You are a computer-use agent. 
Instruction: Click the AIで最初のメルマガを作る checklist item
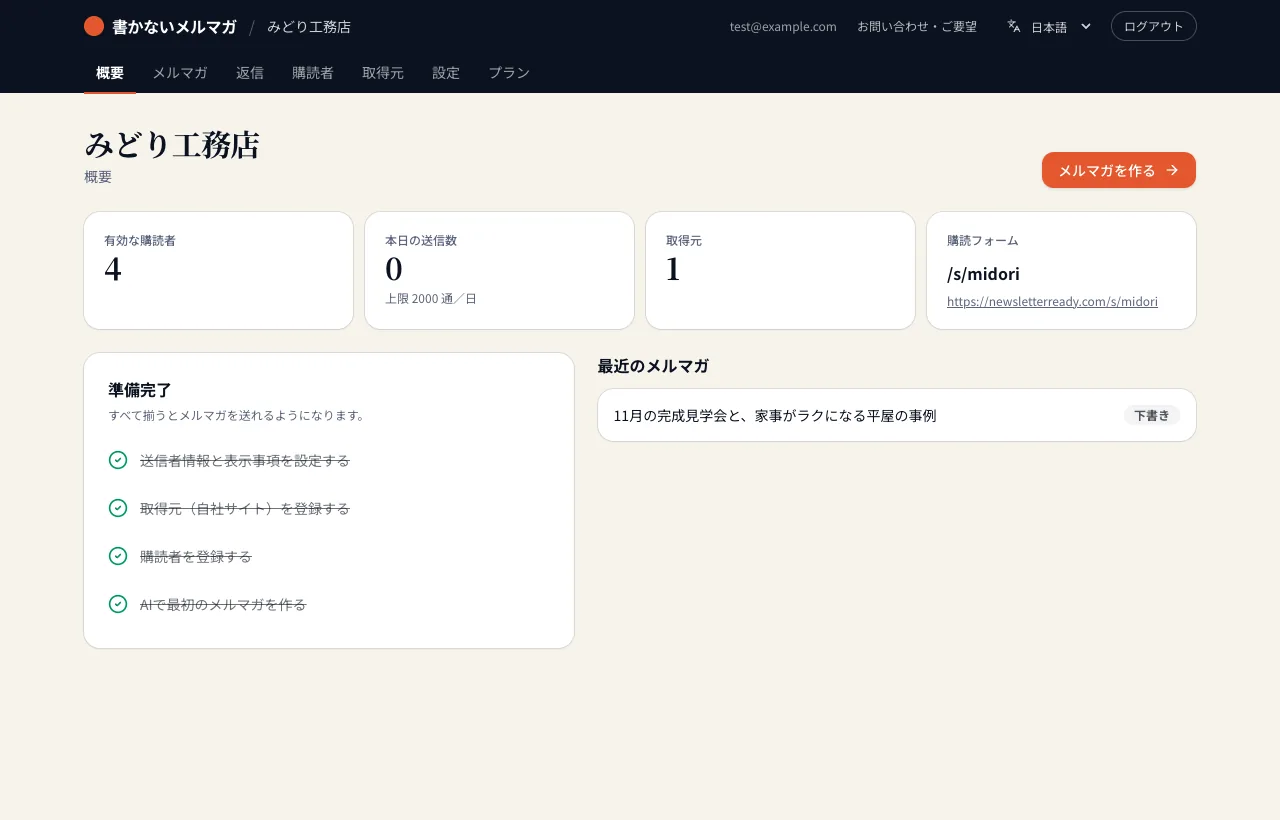223,604
